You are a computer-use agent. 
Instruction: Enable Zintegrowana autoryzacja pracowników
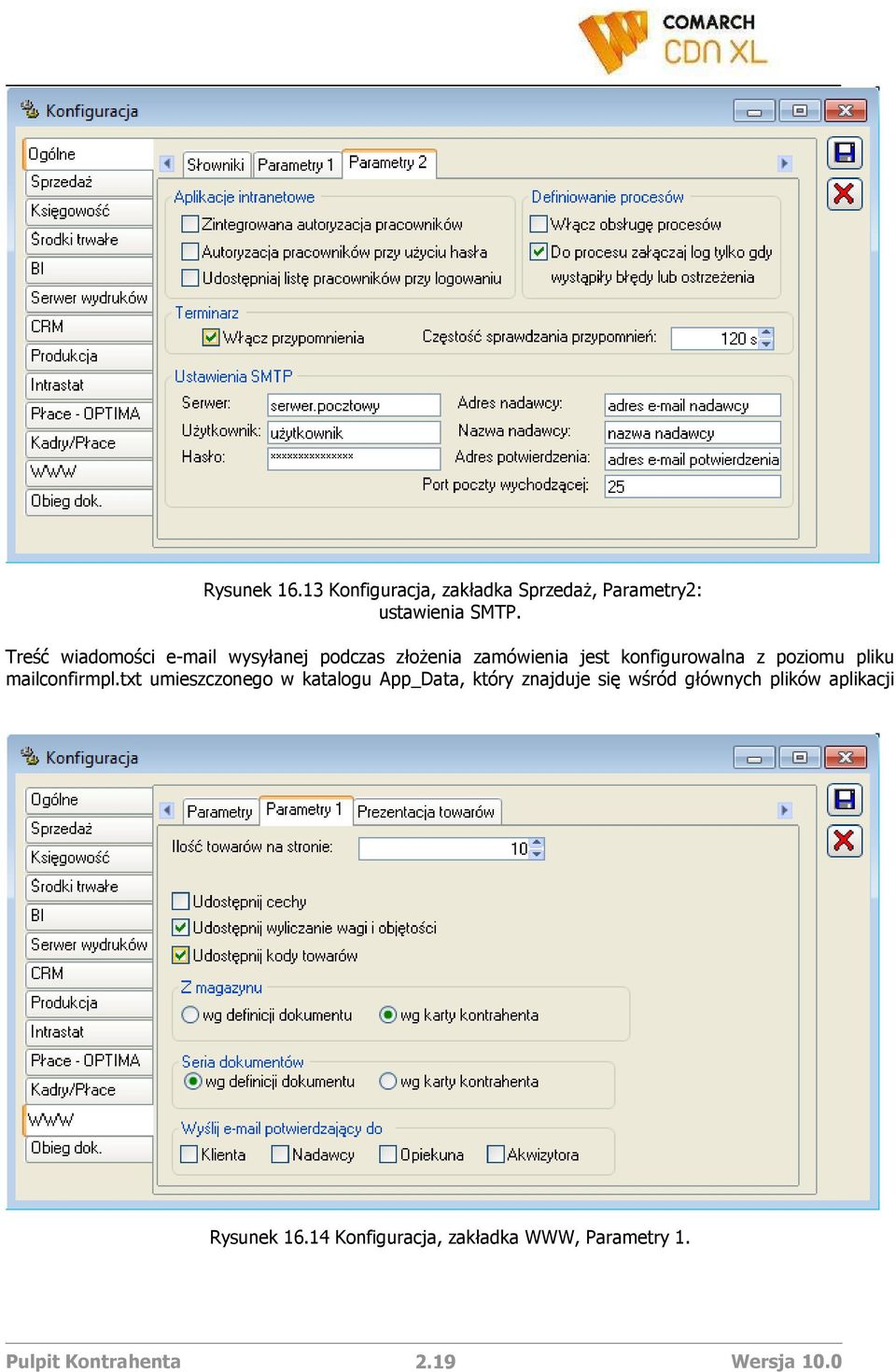coord(190,224)
